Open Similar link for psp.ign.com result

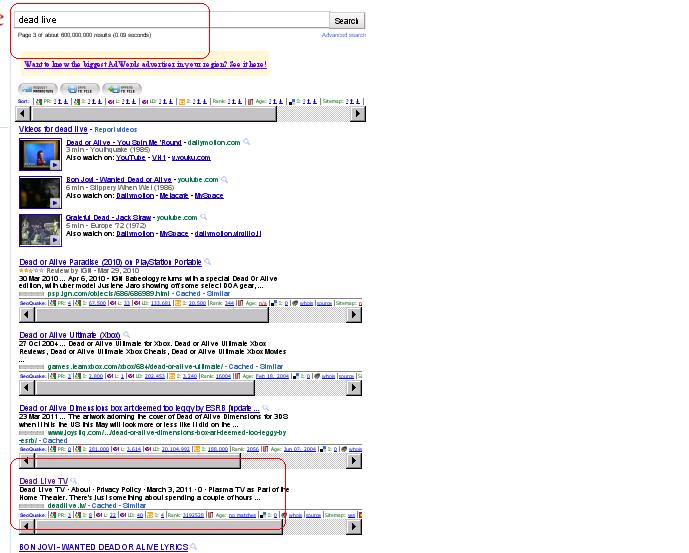(218, 294)
